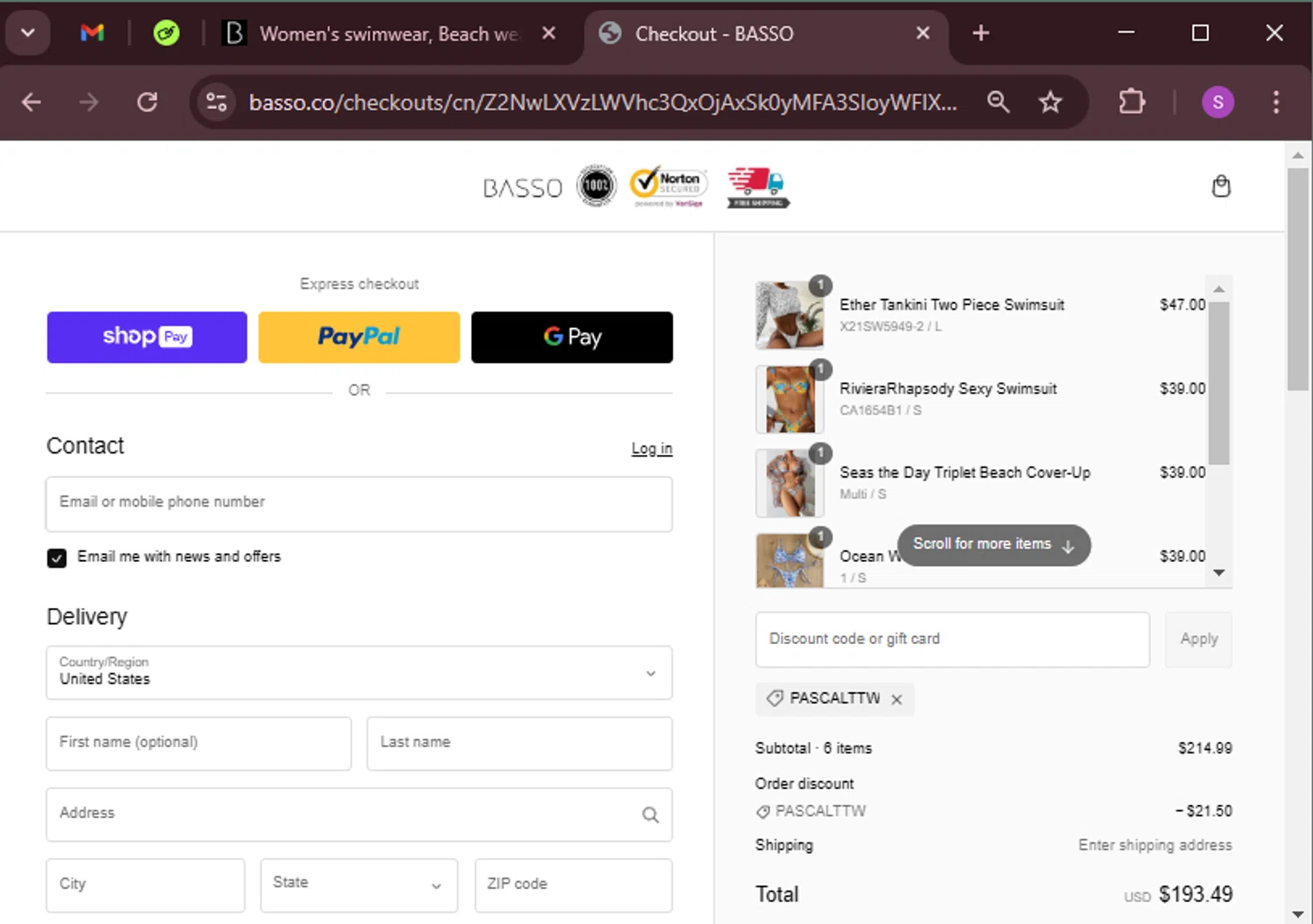Click Seas the Day Cover-Up thumbnail
This screenshot has width=1313, height=924.
coord(790,483)
